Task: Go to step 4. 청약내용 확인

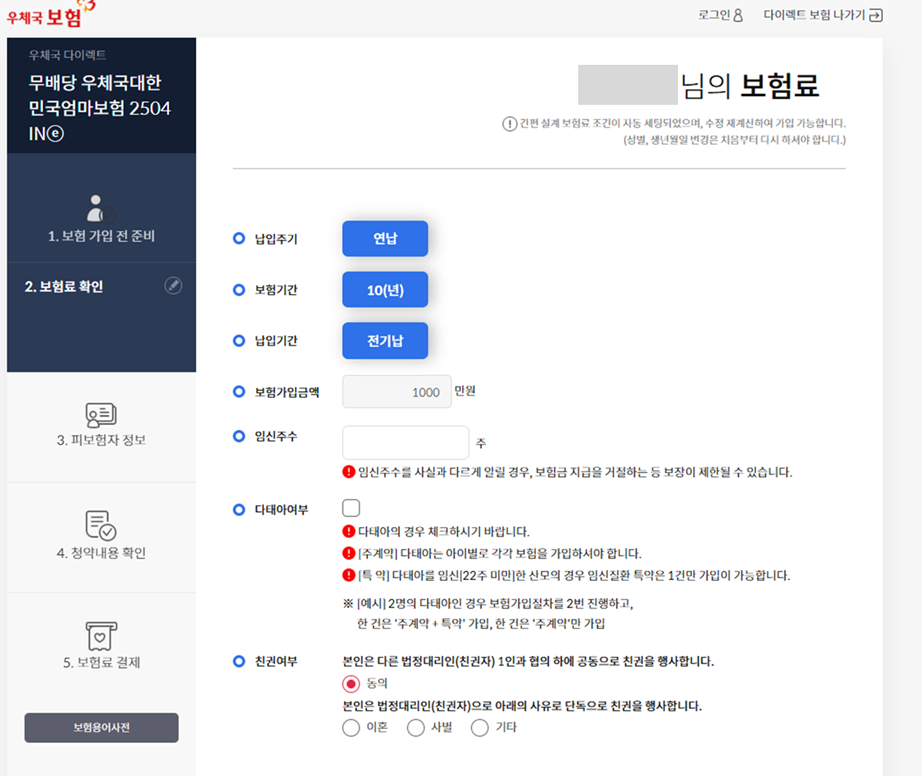Action: point(101,553)
